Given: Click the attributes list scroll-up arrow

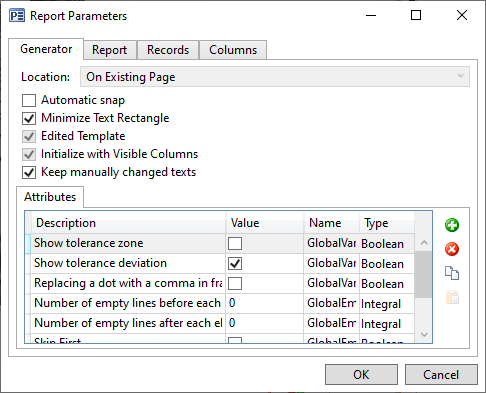Looking at the screenshot, I should coord(424,243).
